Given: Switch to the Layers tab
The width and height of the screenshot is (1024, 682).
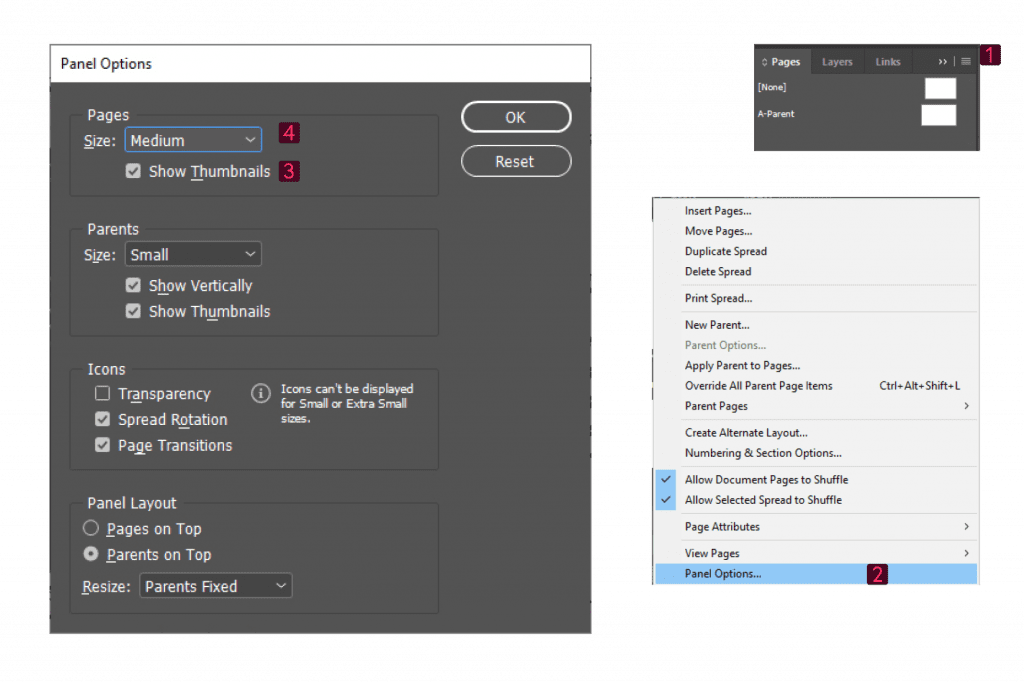Looking at the screenshot, I should pyautogui.click(x=837, y=61).
